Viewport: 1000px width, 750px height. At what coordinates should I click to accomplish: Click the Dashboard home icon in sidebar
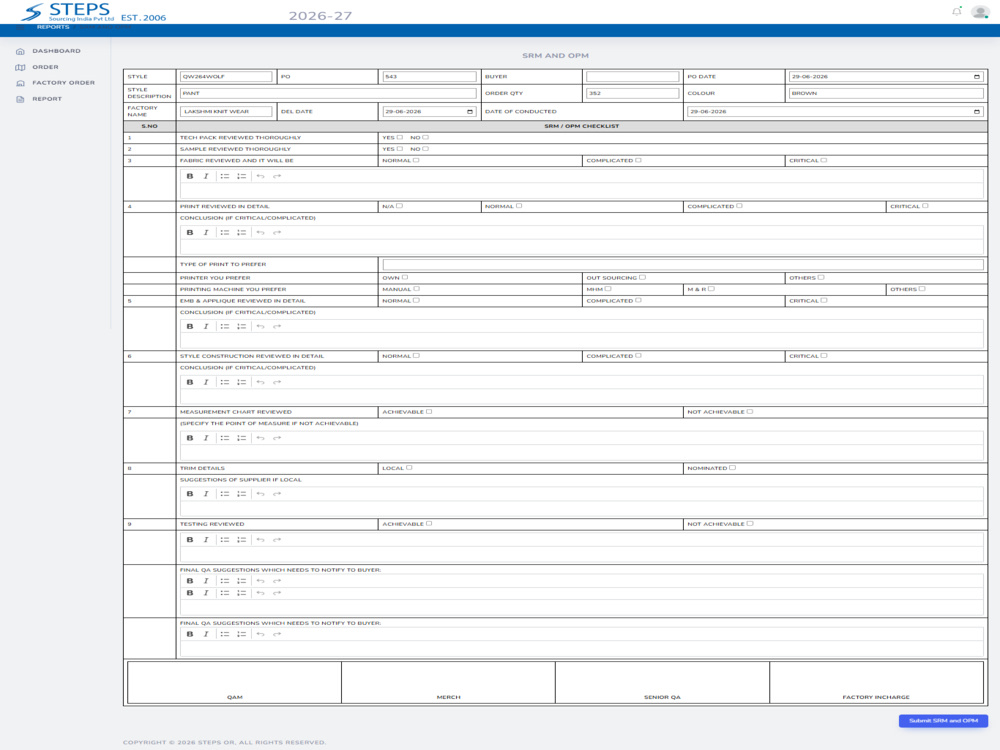tap(20, 51)
